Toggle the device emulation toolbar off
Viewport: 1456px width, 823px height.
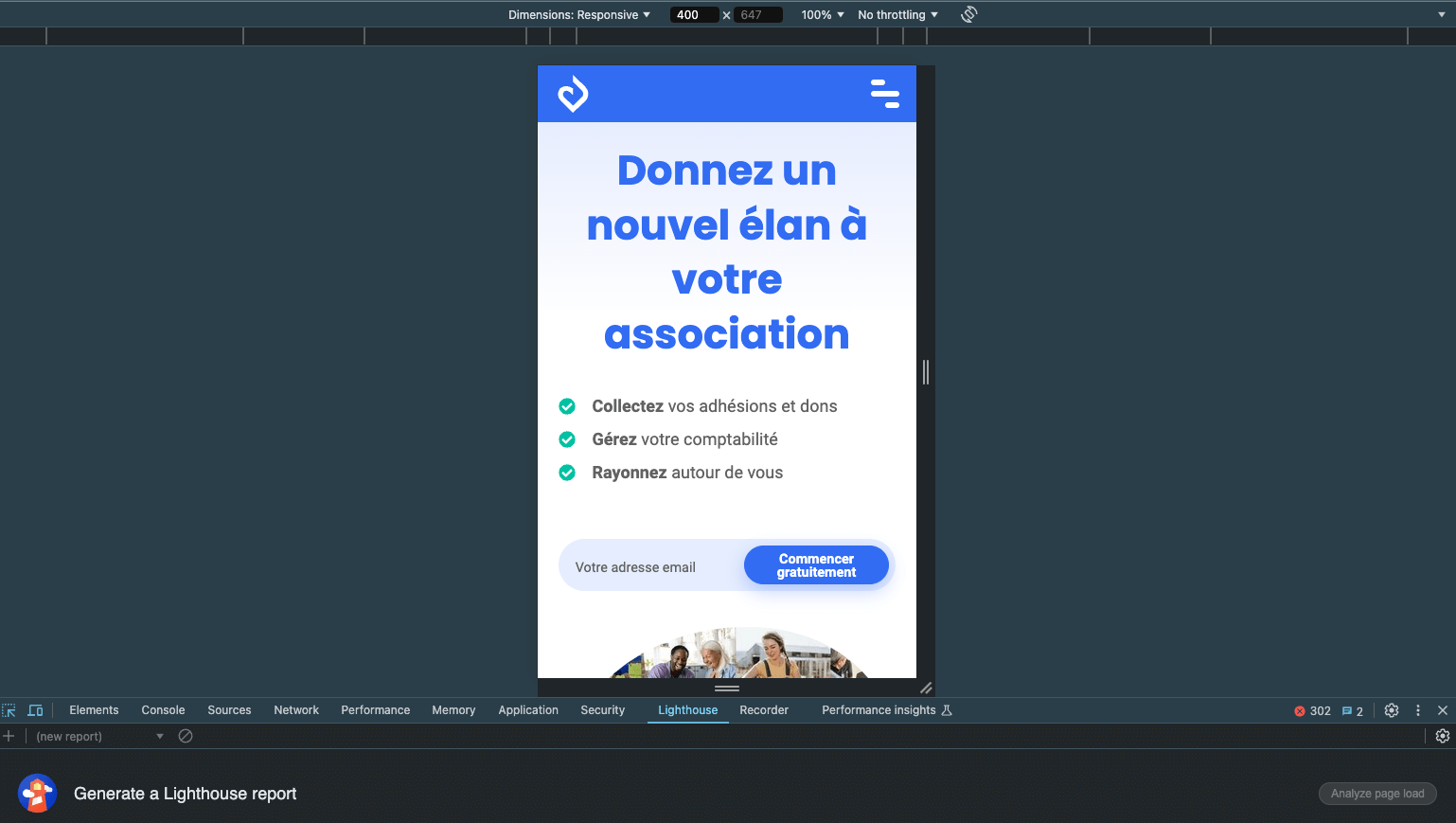[35, 709]
